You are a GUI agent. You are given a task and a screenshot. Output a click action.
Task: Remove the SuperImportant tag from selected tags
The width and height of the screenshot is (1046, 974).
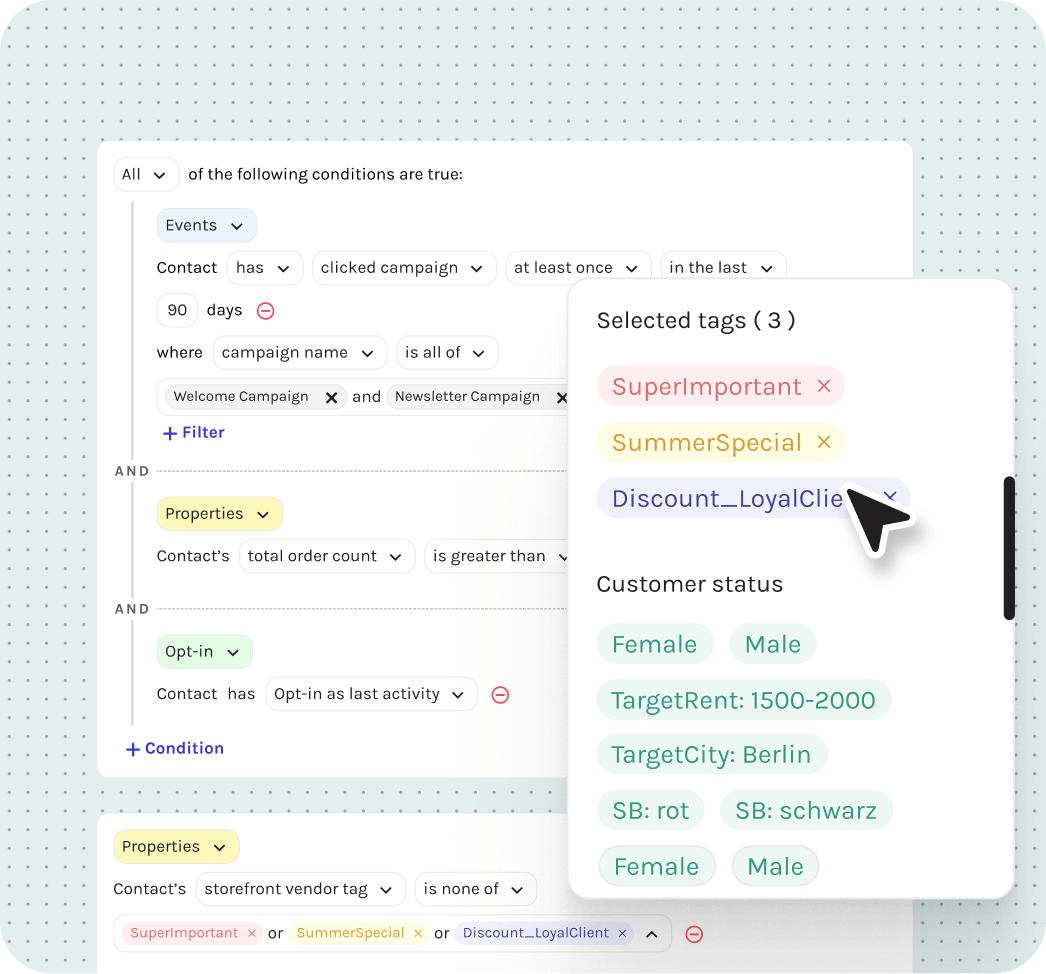tap(824, 386)
